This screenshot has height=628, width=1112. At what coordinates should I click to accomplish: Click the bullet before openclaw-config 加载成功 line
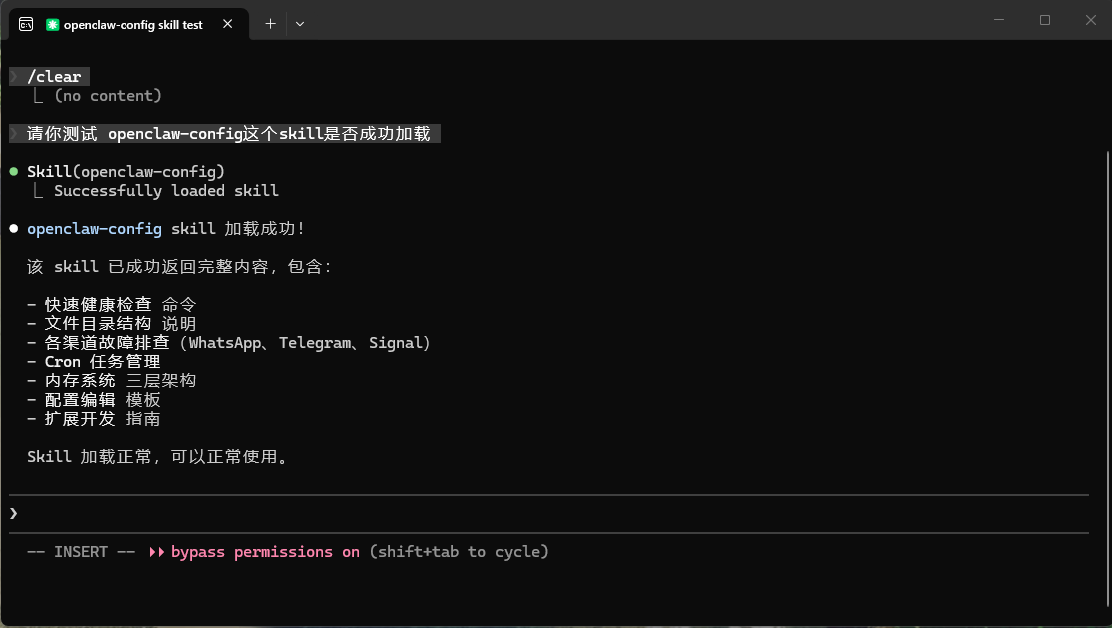pyautogui.click(x=12, y=228)
